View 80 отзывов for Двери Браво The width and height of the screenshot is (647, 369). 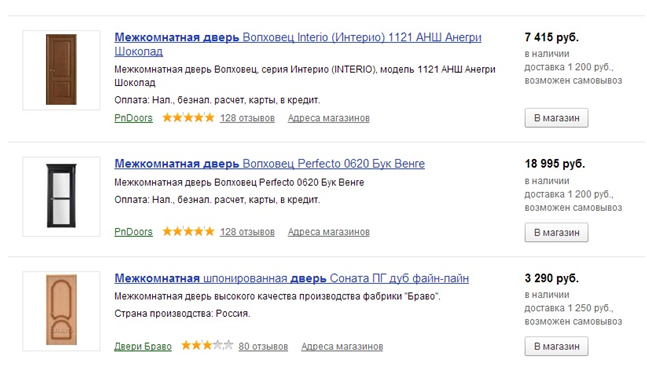(x=263, y=346)
